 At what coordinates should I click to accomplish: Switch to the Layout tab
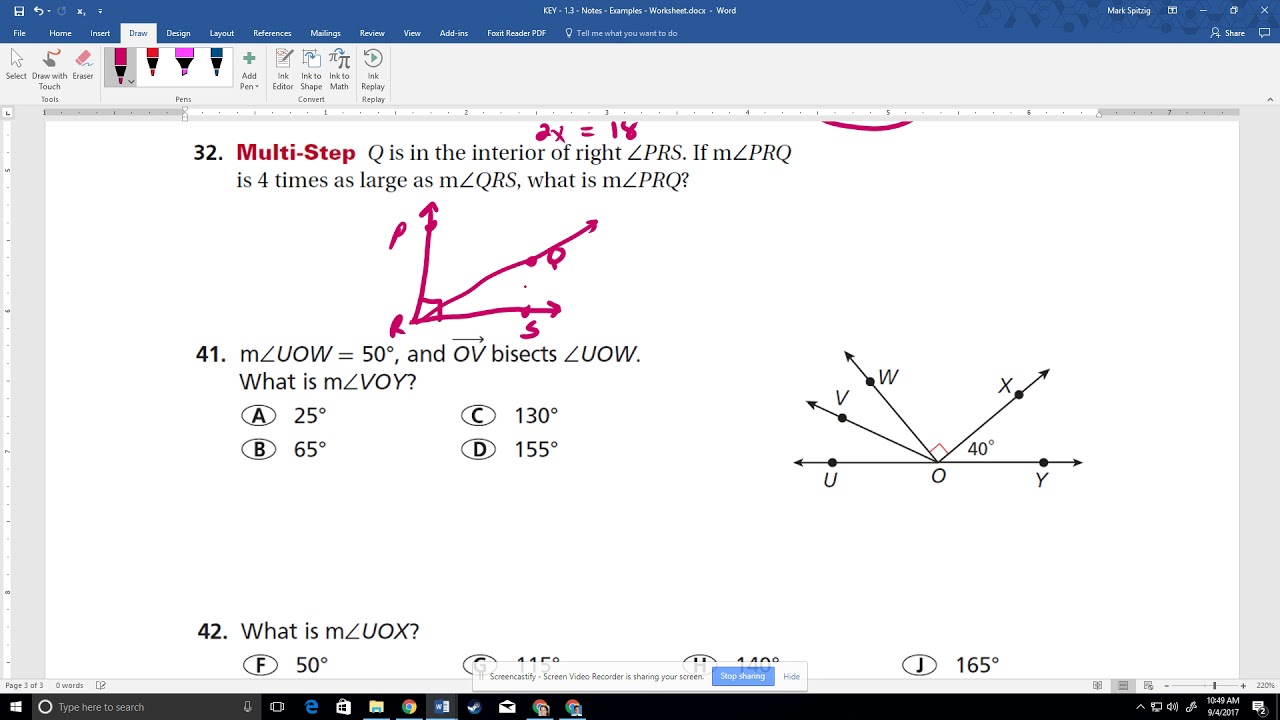[222, 33]
